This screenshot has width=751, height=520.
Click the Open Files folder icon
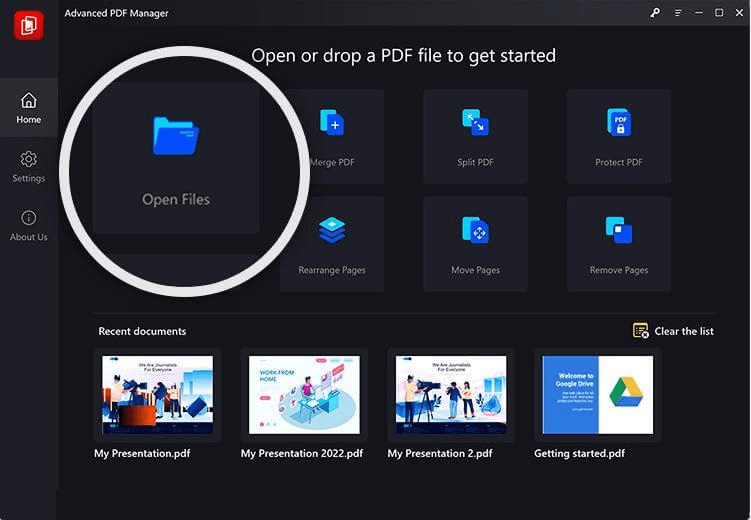176,136
